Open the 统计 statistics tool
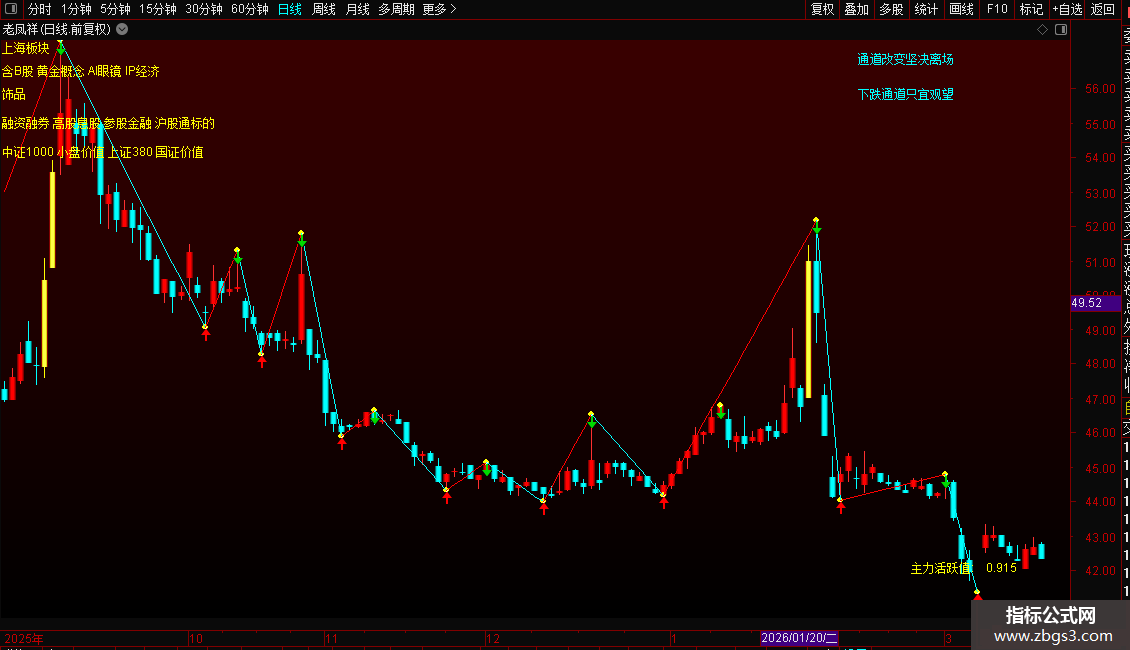 [x=926, y=9]
